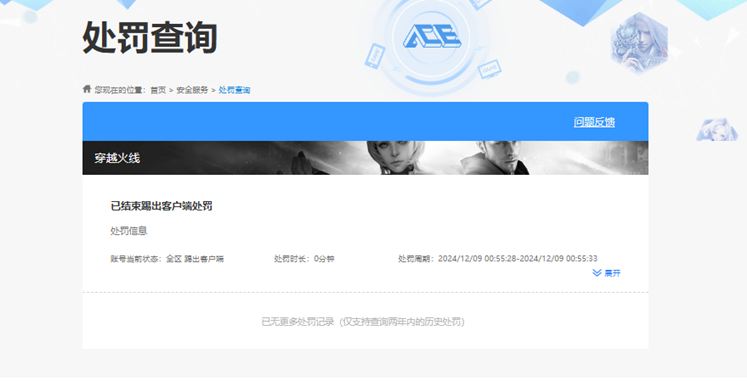Click the 账号当前状态 全区 踢出客户端 text
Viewport: 747px width, 386px height.
(x=167, y=259)
